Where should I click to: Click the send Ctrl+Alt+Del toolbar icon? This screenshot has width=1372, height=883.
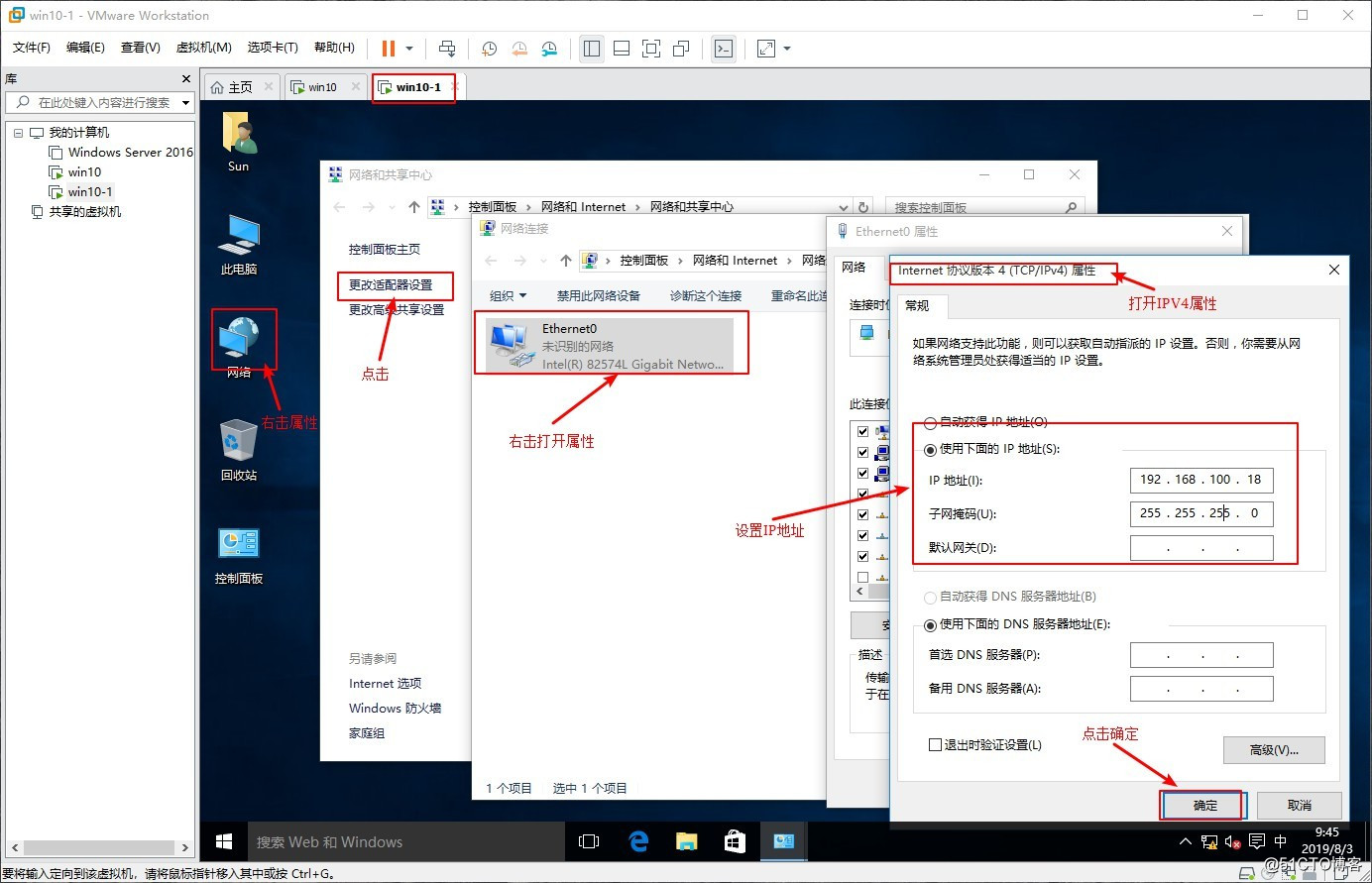tap(447, 48)
